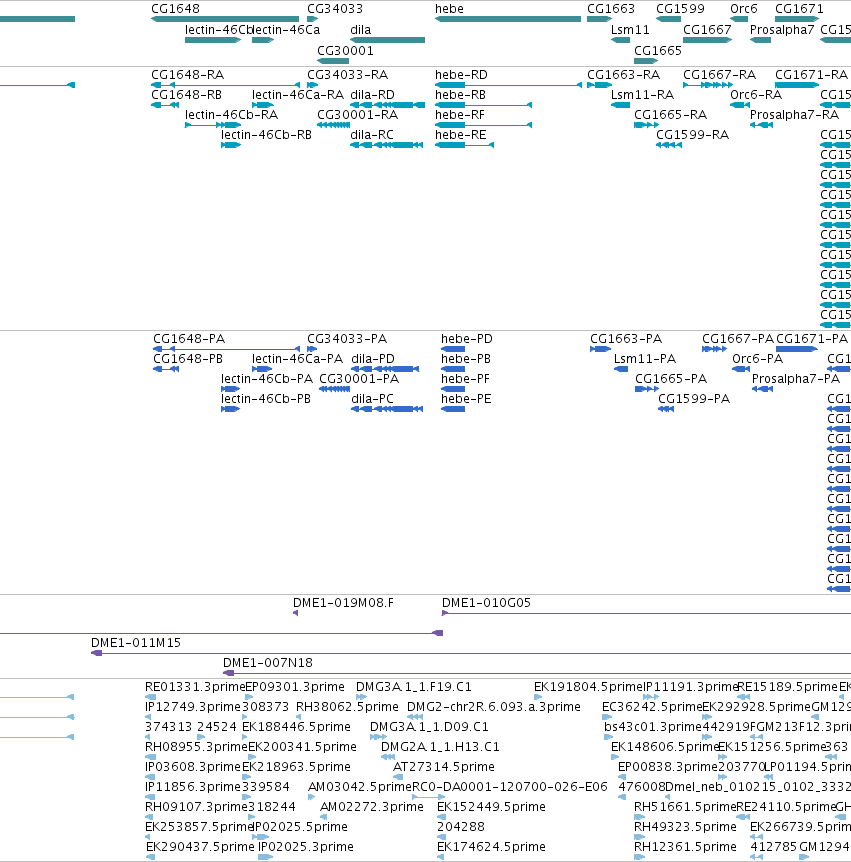The height and width of the screenshot is (862, 851).
Task: Click transcript label CG1671-RA
Action: pos(811,75)
